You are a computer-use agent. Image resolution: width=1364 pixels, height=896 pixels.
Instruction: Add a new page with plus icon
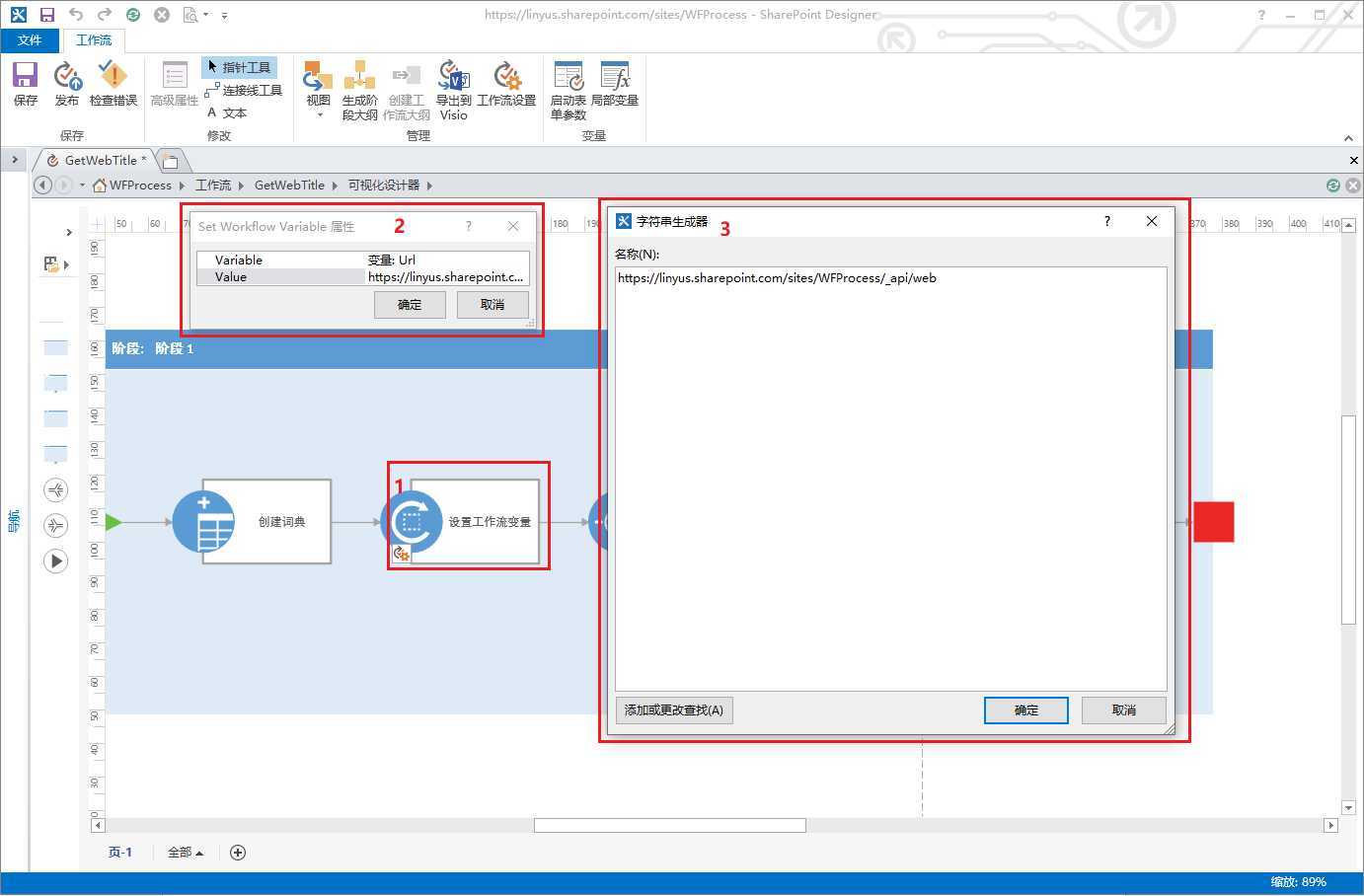(x=238, y=853)
